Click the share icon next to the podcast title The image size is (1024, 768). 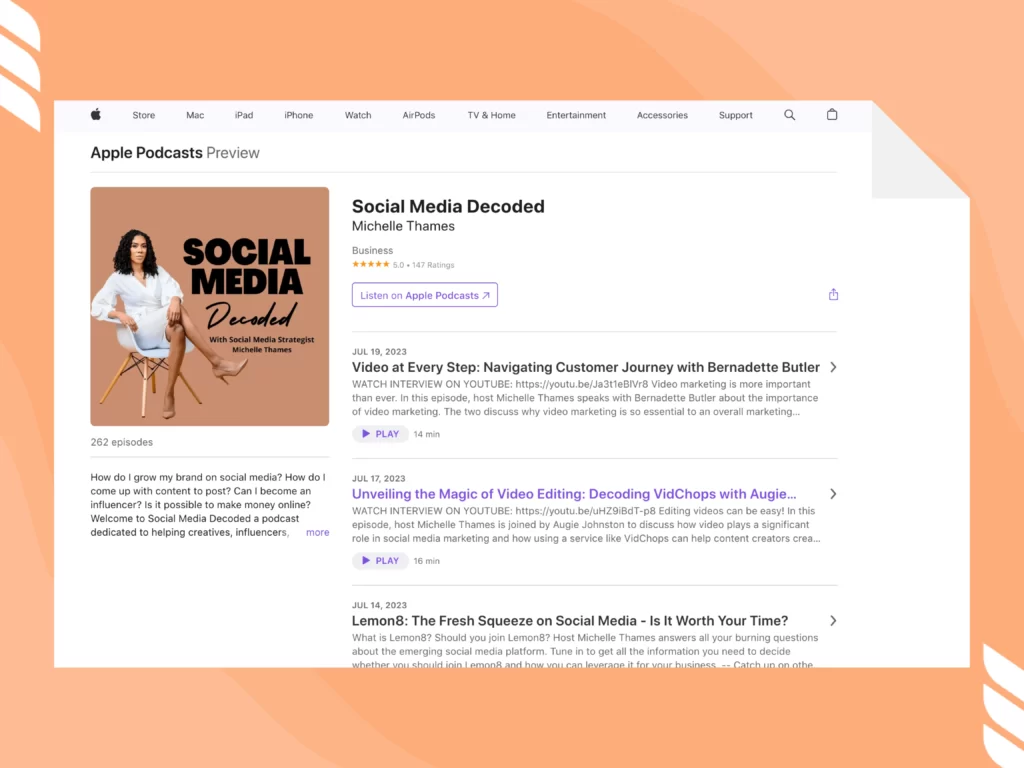coord(833,294)
